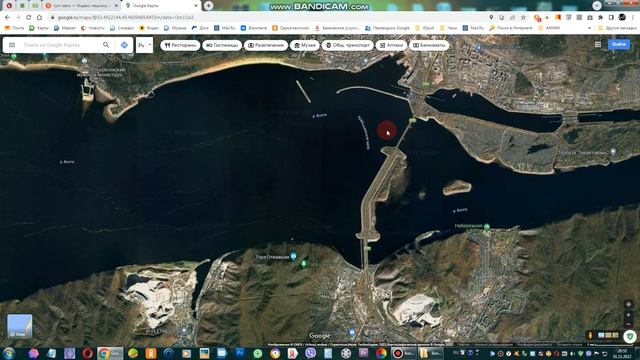Bookmark this page with the star icon

click(523, 18)
